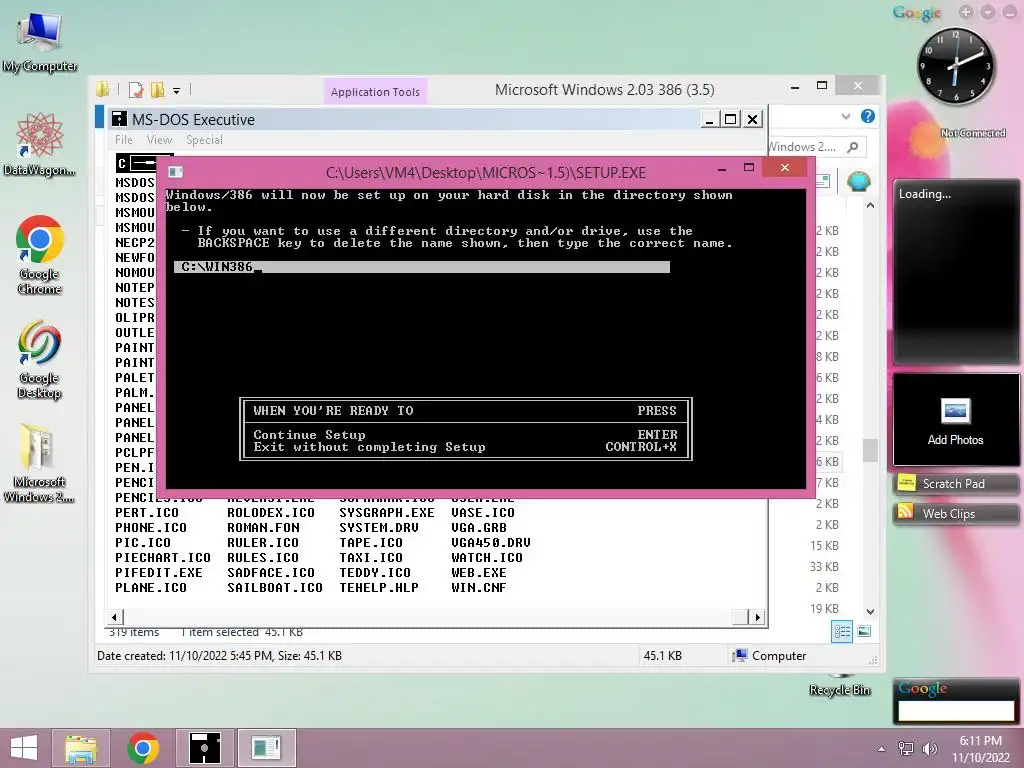The height and width of the screenshot is (768, 1024).
Task: Select VGA450.DRV in the file list
Action: (x=491, y=543)
